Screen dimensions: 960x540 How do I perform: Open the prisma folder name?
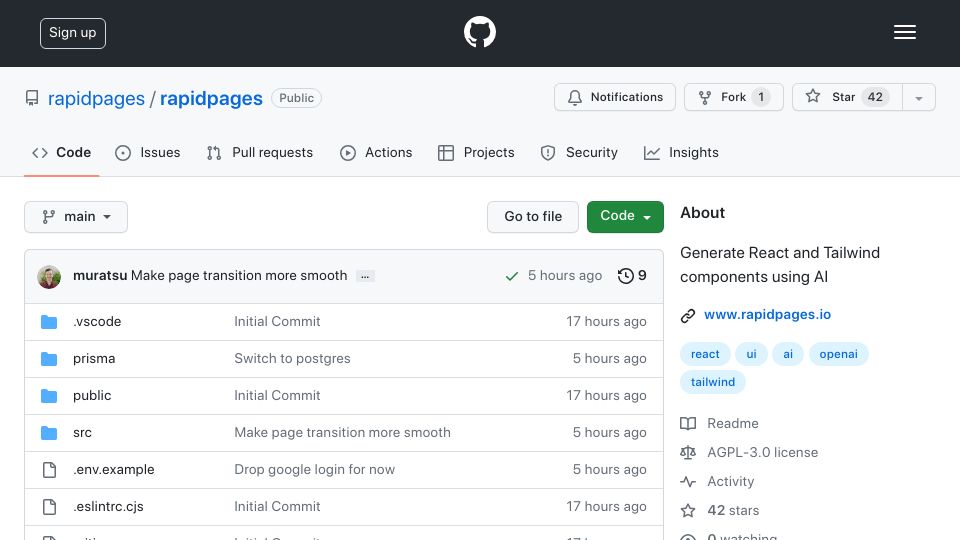[94, 359]
